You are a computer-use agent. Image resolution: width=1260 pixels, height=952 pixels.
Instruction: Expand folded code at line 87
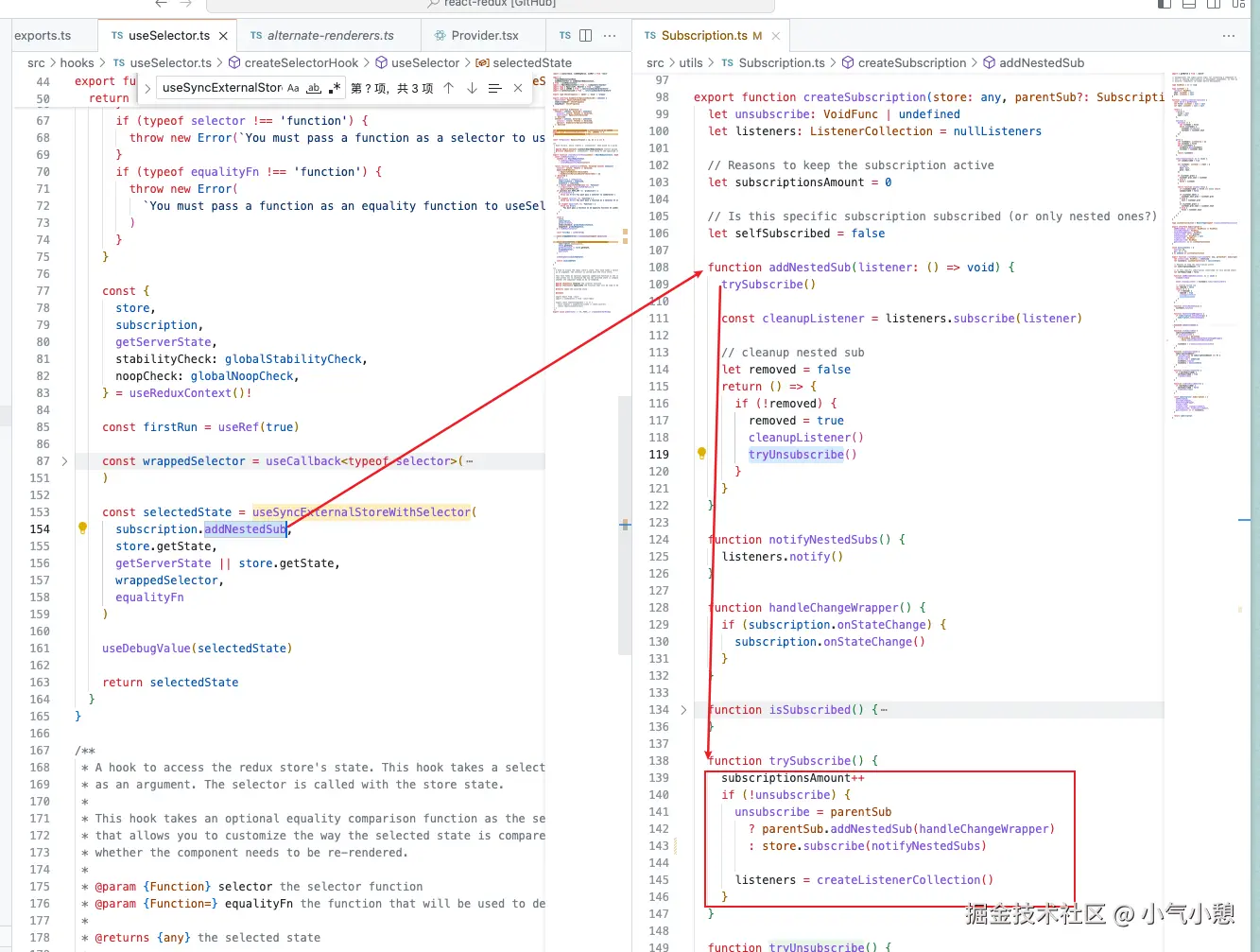[64, 461]
